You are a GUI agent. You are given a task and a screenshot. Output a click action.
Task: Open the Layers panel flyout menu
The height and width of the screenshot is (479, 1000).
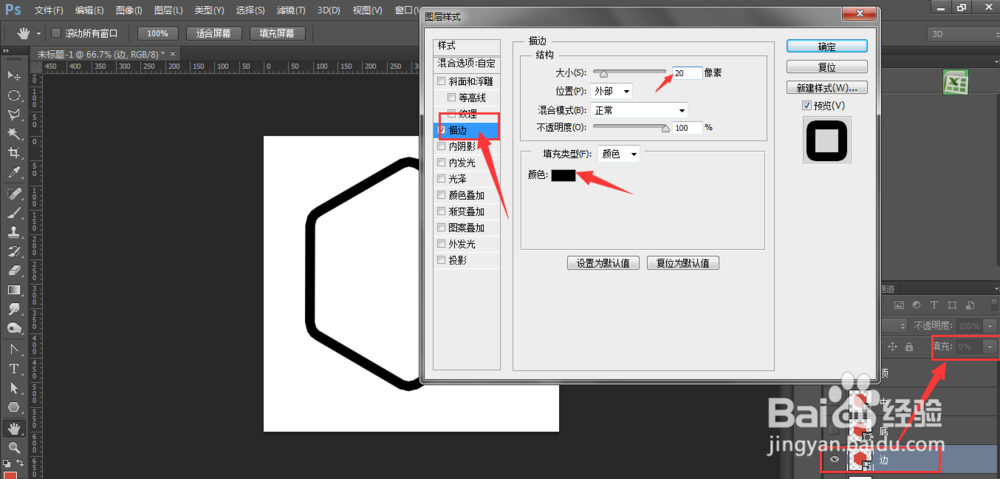[995, 289]
